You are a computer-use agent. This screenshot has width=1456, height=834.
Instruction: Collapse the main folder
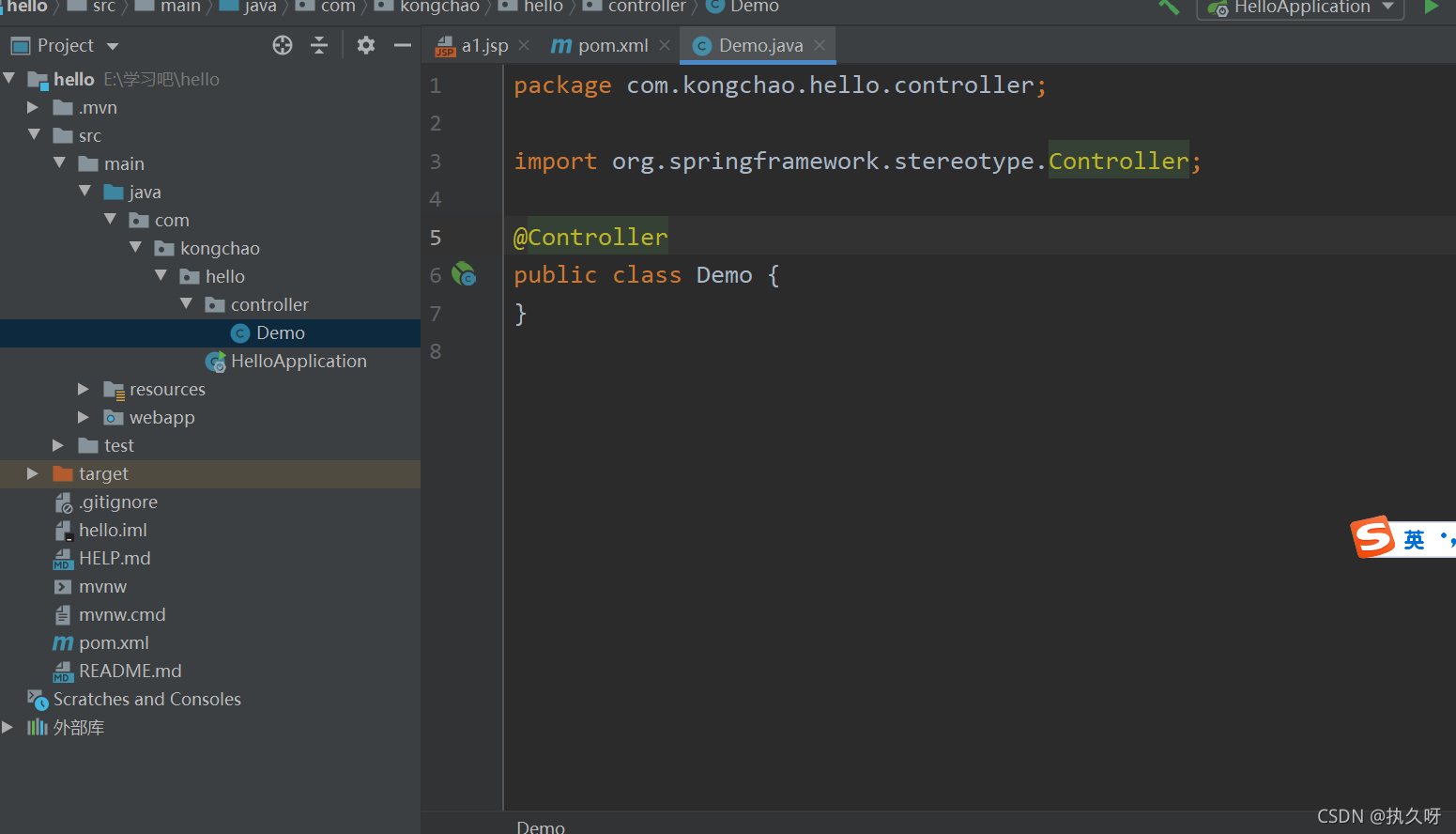coord(60,163)
